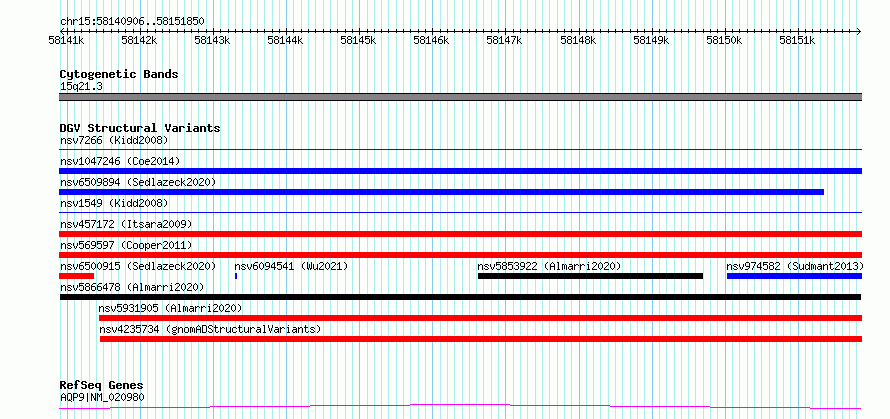Click the 58150k ruler tick label
Image resolution: width=890 pixels, height=419 pixels.
(x=724, y=40)
